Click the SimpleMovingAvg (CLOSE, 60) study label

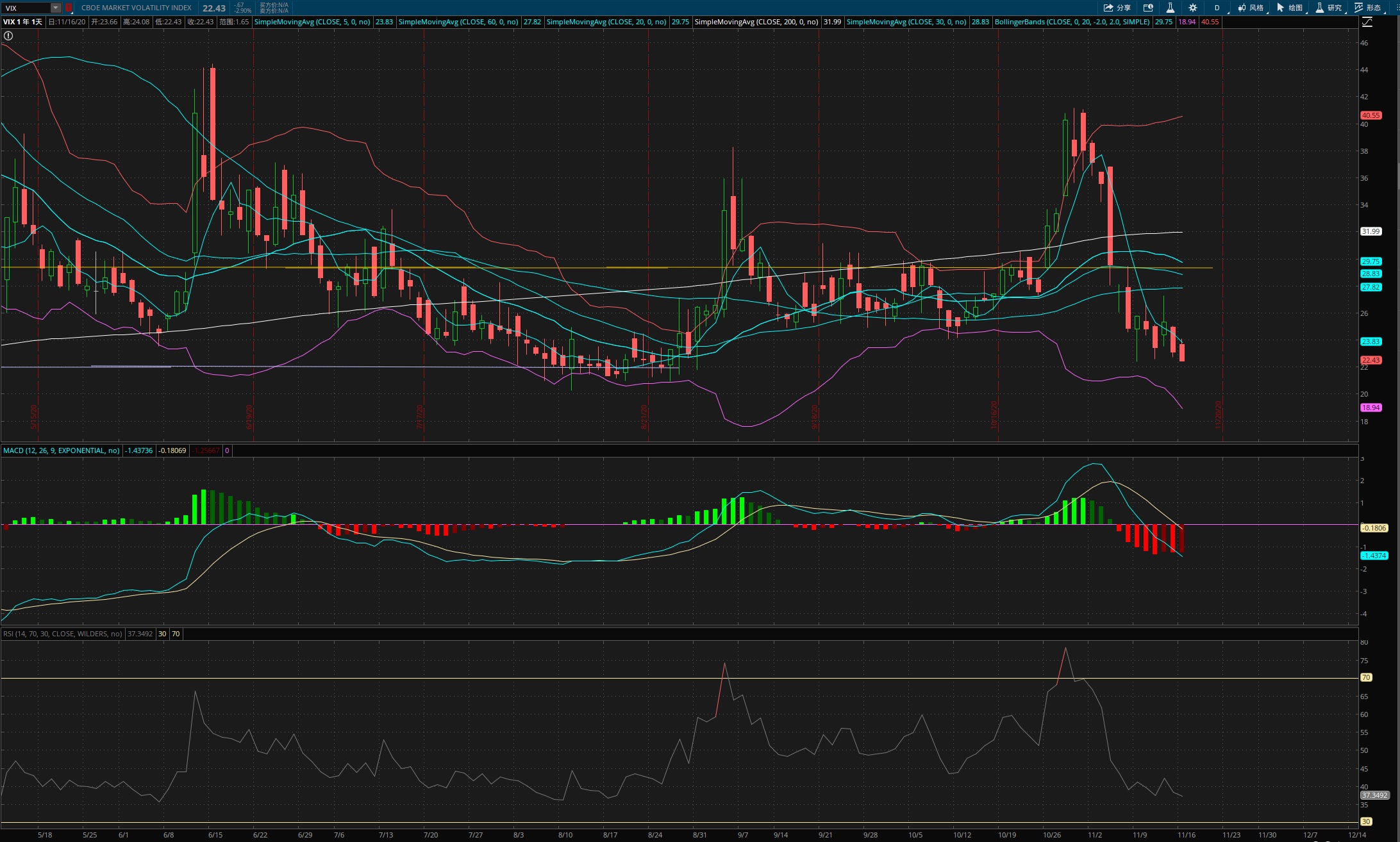pos(458,22)
